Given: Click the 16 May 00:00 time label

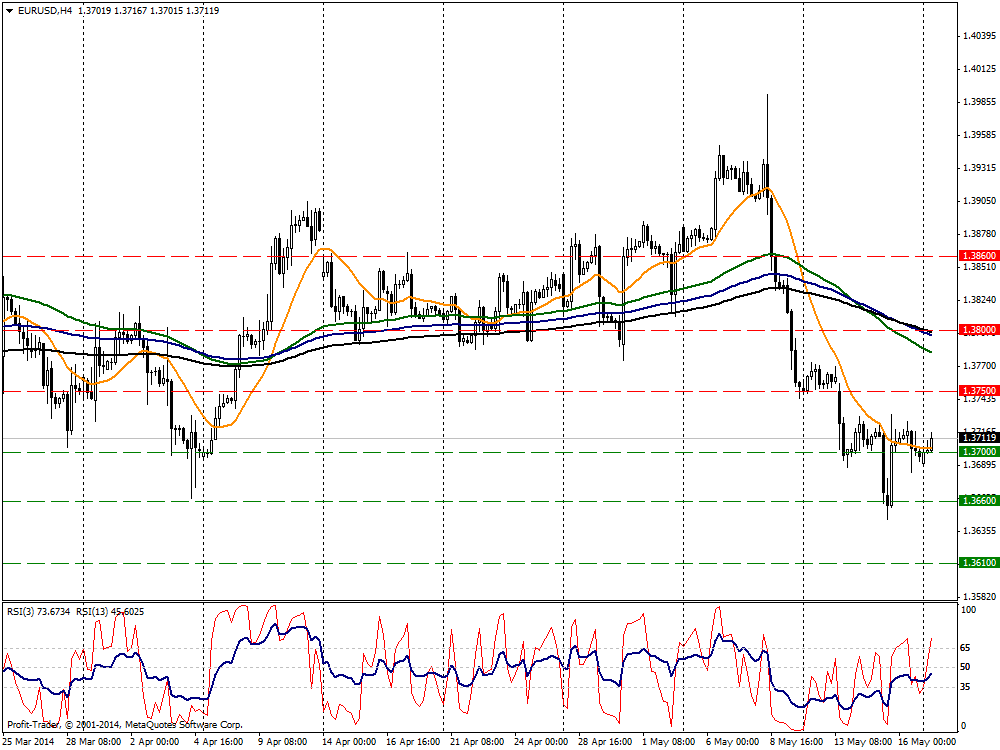Looking at the screenshot, I should [925, 742].
